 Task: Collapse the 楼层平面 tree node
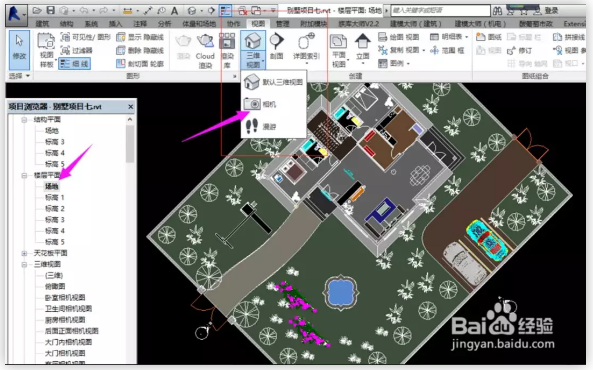[24, 176]
